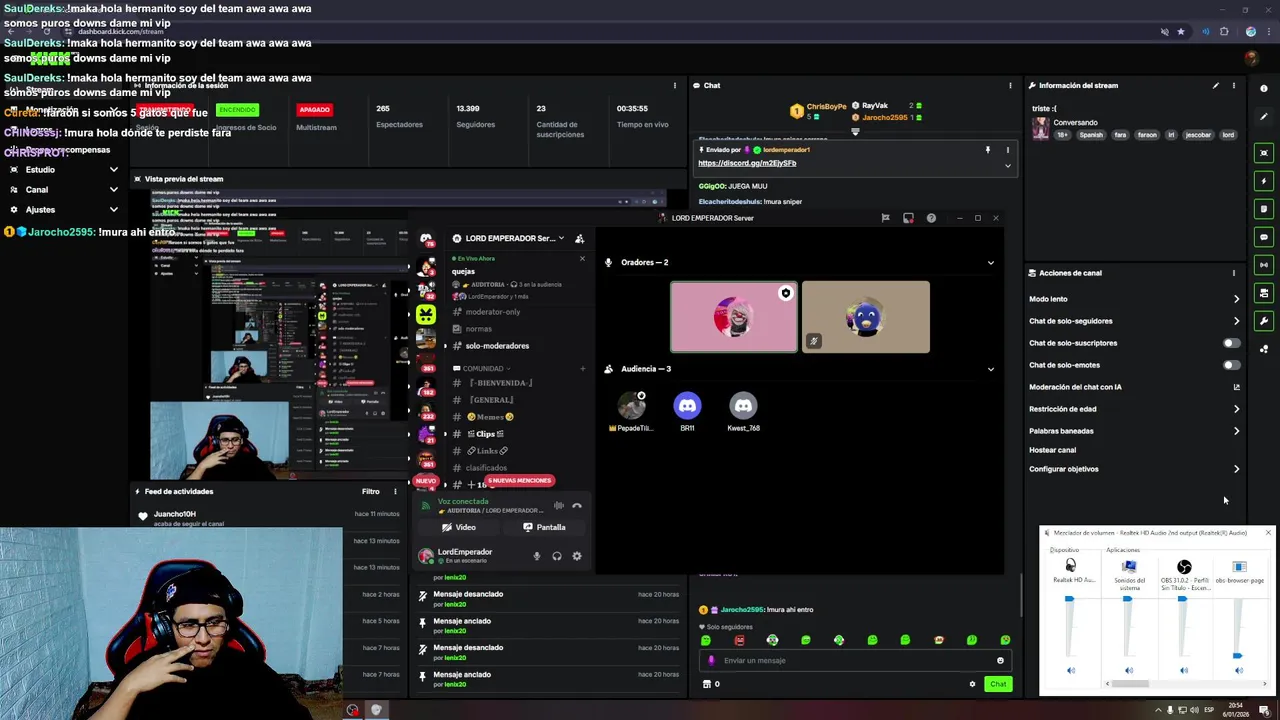Open Filtro in Feed de actividades
Viewport: 1280px width, 720px height.
371,492
